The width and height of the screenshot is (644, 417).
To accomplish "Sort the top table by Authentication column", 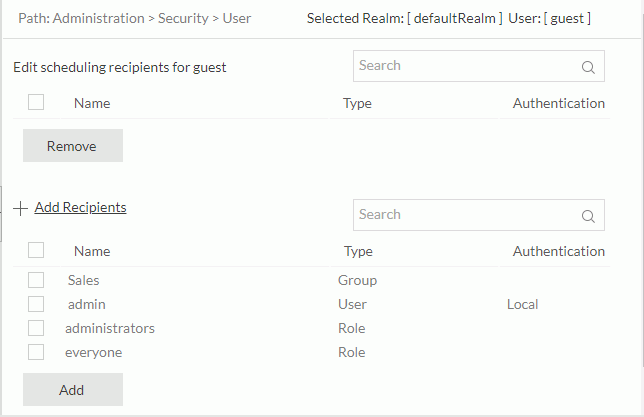I will pyautogui.click(x=558, y=103).
